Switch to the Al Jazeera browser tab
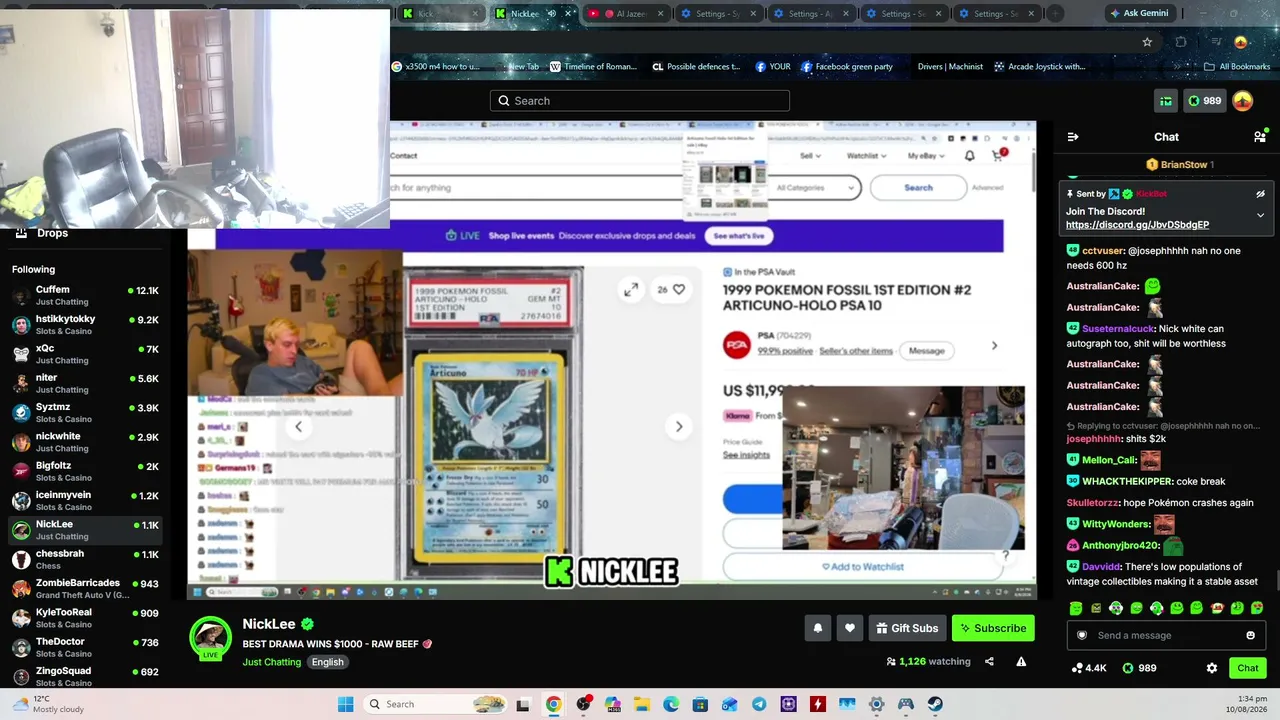1280x720 pixels. point(625,14)
